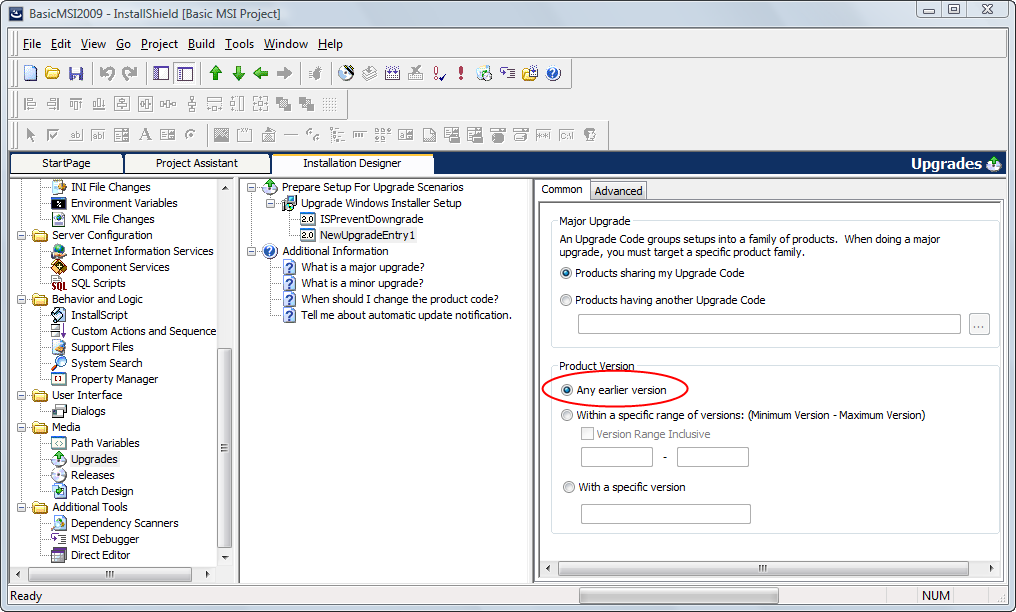
Task: Open help with the blue question mark icon
Action: tap(553, 73)
